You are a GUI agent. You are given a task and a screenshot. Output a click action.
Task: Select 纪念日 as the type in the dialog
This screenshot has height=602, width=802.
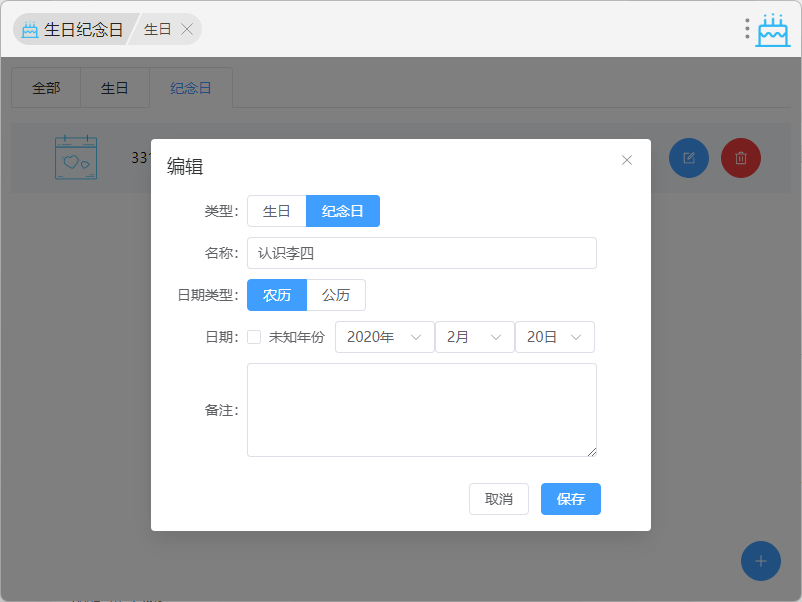(x=343, y=211)
